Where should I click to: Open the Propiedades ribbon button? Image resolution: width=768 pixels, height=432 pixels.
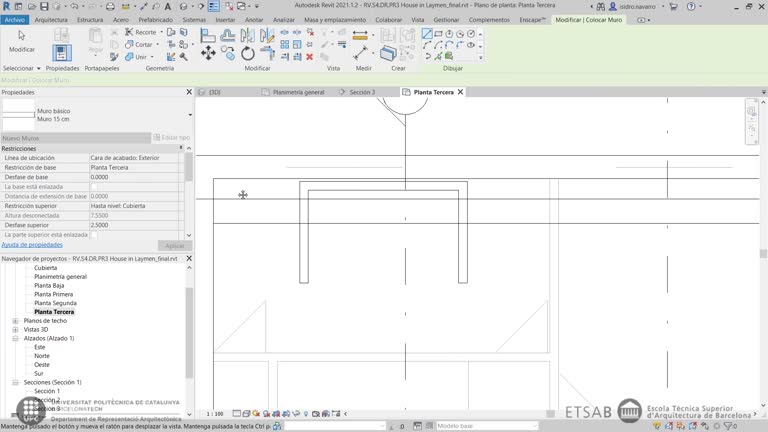click(x=62, y=53)
